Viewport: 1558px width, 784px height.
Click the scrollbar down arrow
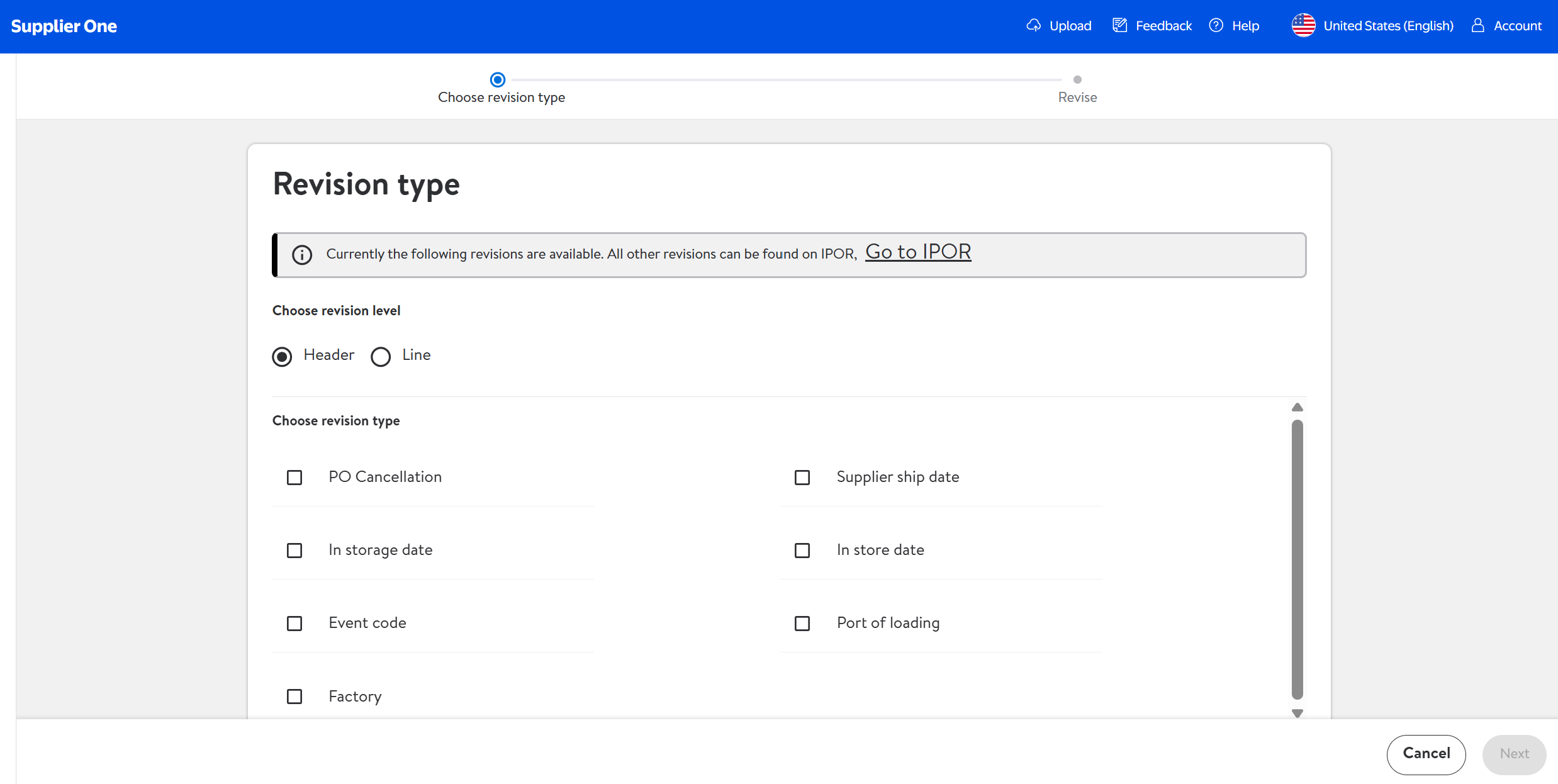tap(1297, 713)
